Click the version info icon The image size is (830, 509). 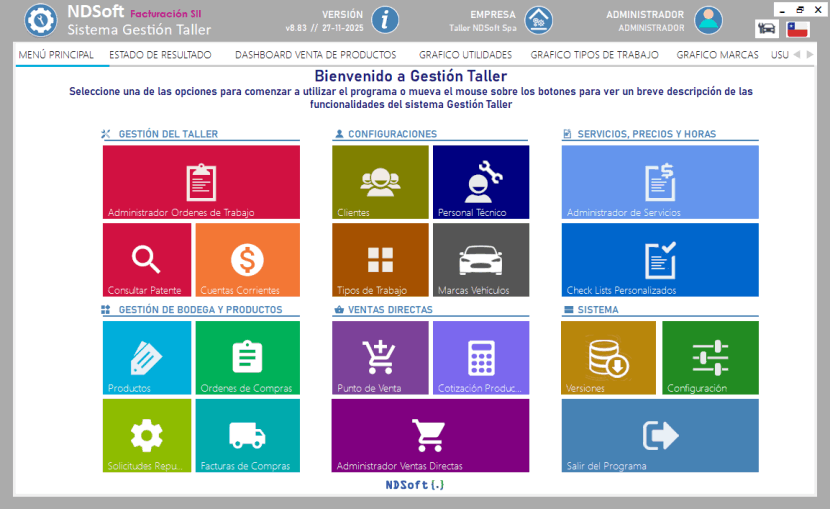click(385, 19)
